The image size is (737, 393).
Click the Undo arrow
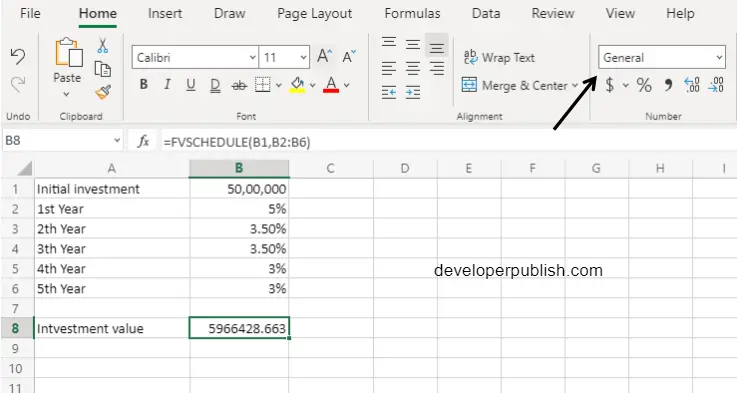pyautogui.click(x=18, y=56)
